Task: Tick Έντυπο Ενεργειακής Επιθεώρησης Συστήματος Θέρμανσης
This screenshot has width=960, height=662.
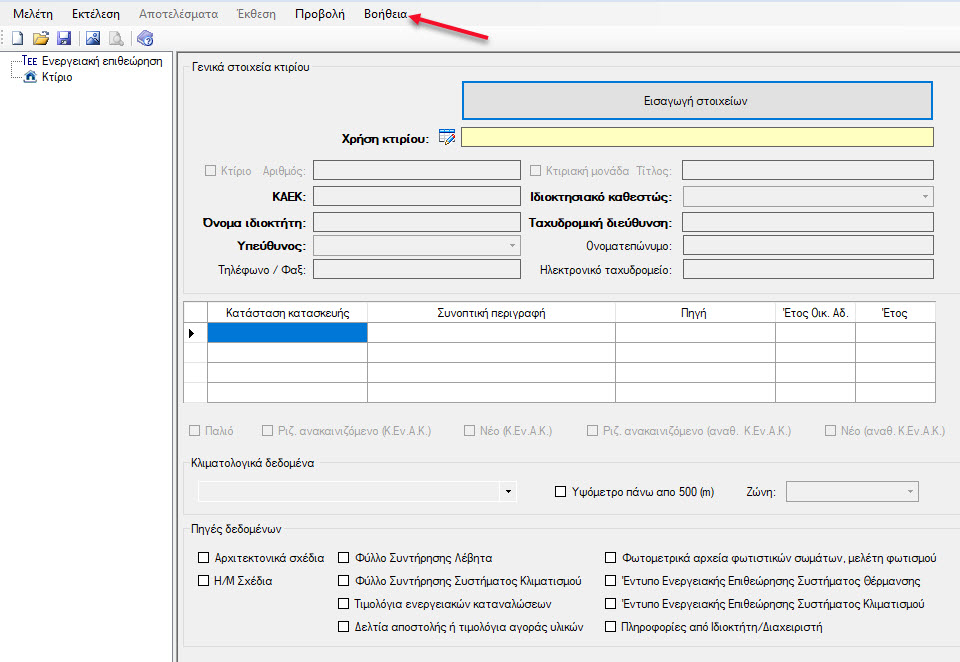Action: [x=610, y=580]
